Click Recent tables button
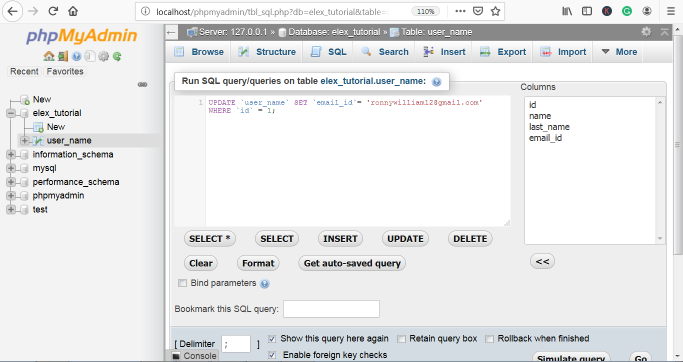The image size is (683, 362). (x=24, y=71)
